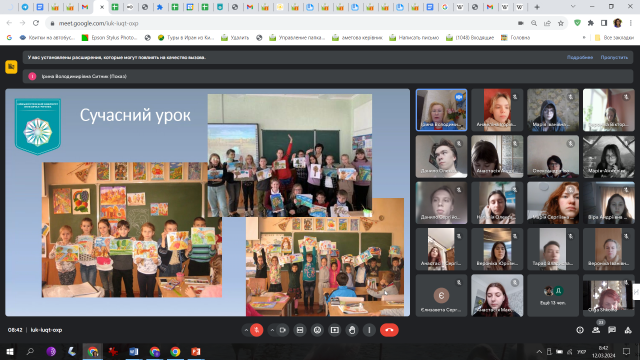Leave the call with the red hang-up button
This screenshot has width=640, height=360.
click(389, 330)
